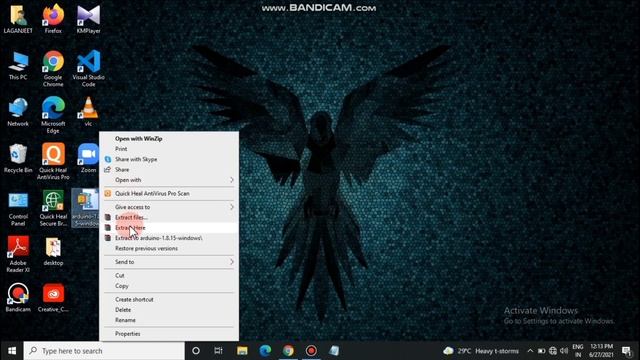Click Share in the context menu
This screenshot has width=640, height=360.
coord(169,169)
